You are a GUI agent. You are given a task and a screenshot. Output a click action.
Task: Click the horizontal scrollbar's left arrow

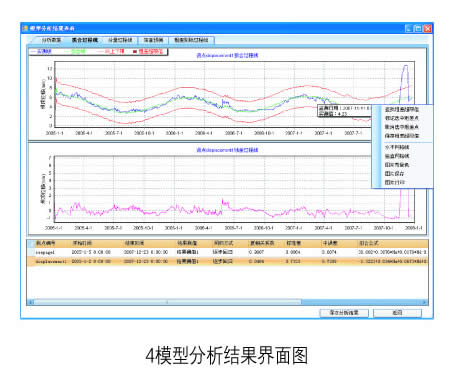[30, 302]
